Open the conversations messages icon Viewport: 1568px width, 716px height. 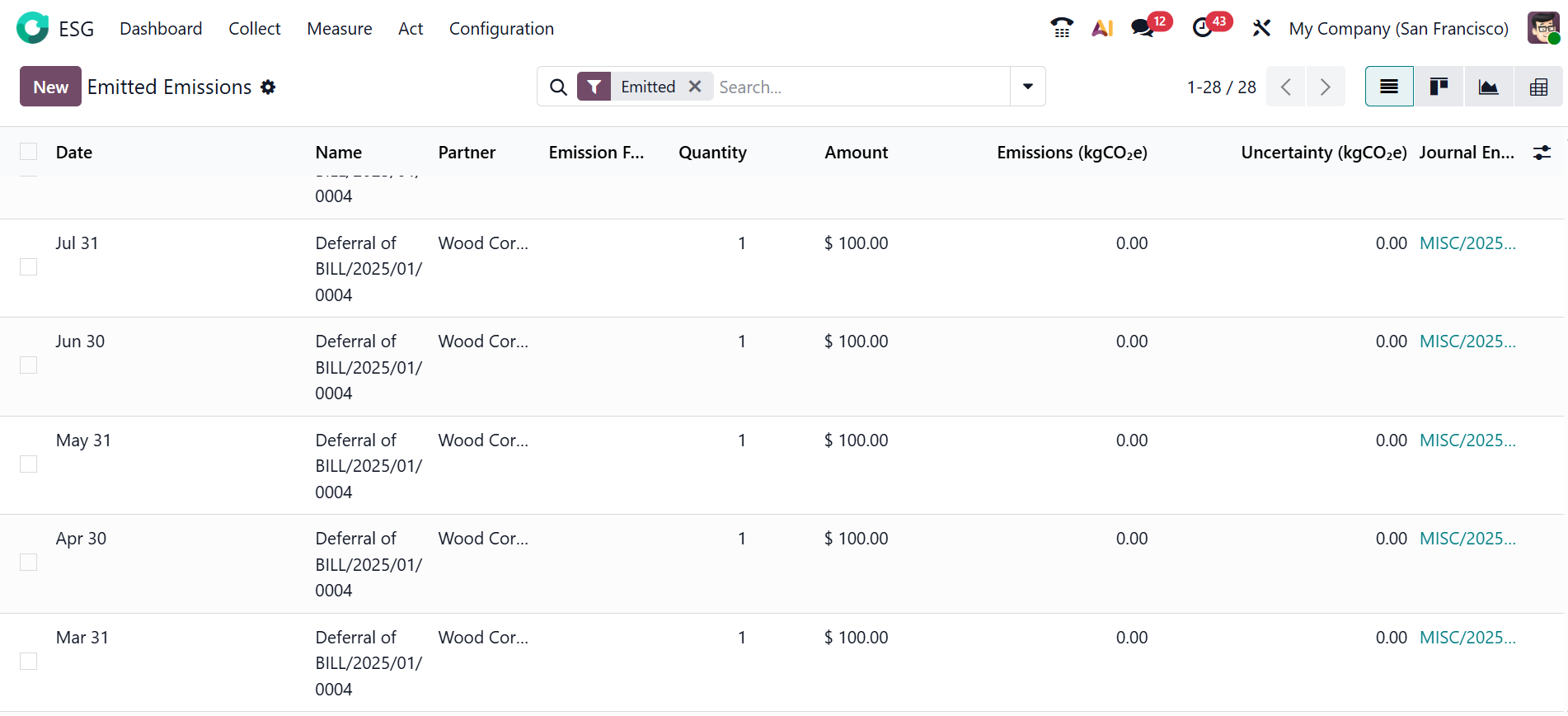point(1143,28)
